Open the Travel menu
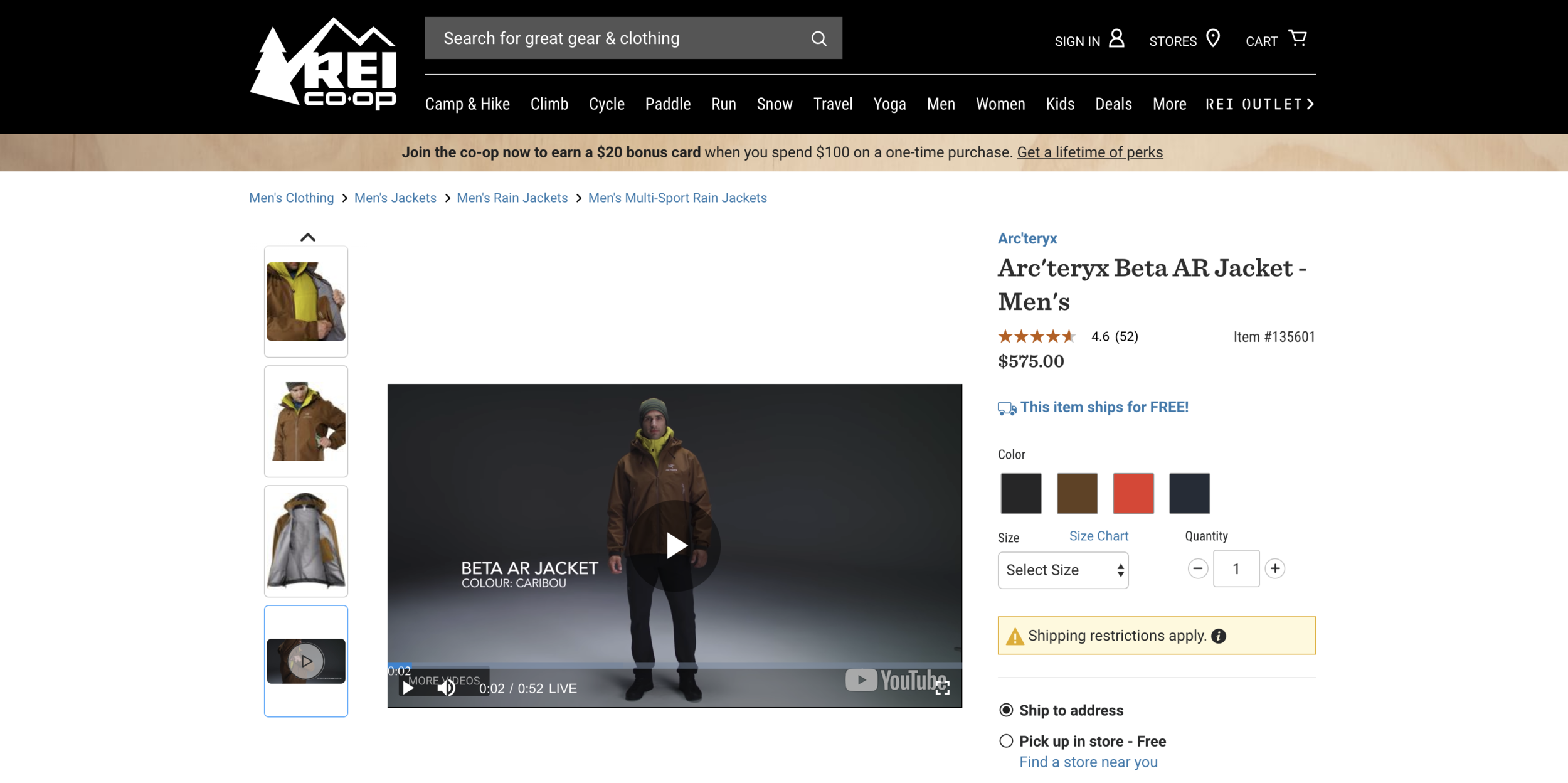The image size is (1568, 783). (x=833, y=104)
